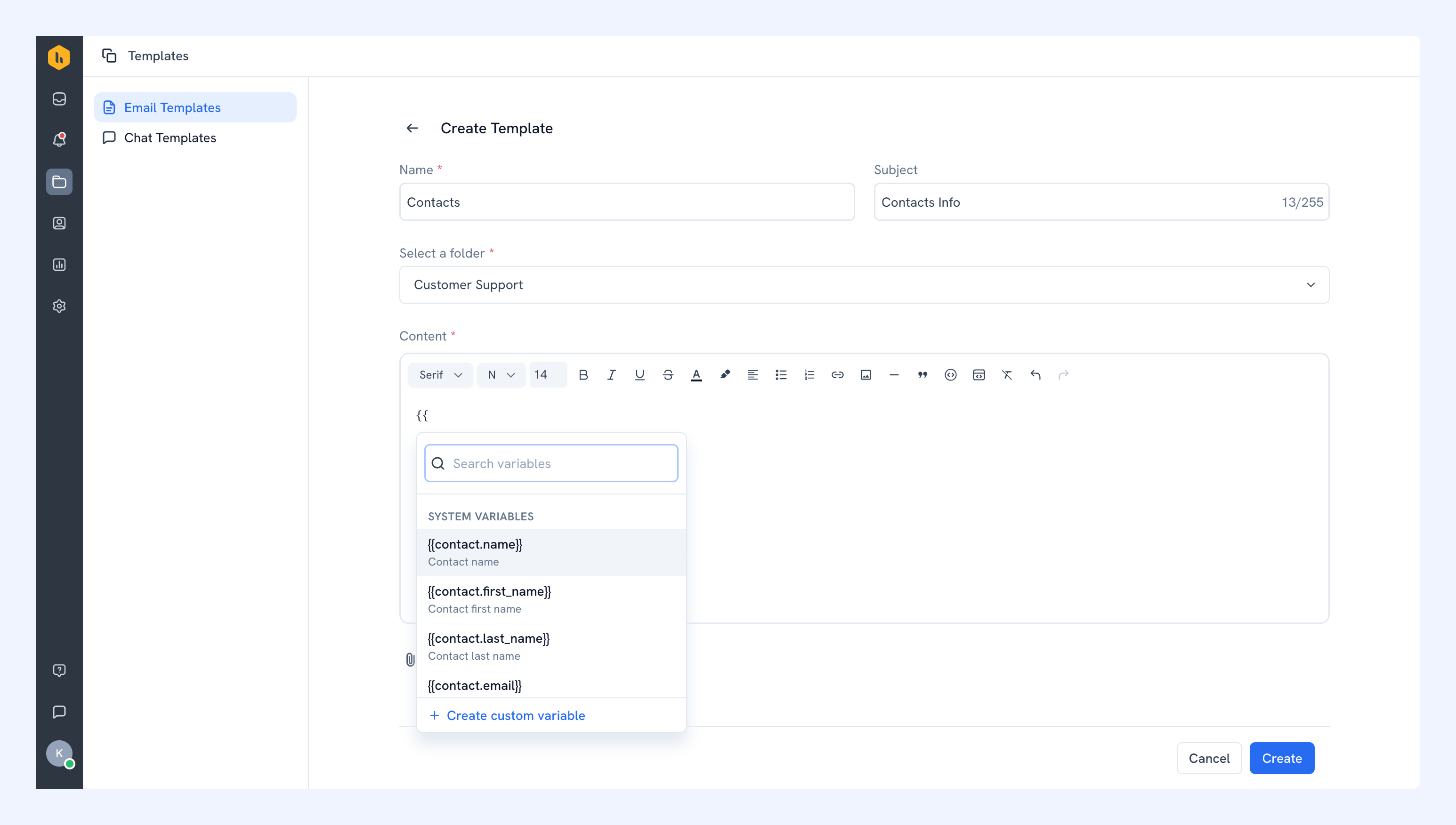Choose the {{contact.first_name}} variable
1456x825 pixels.
click(x=550, y=599)
